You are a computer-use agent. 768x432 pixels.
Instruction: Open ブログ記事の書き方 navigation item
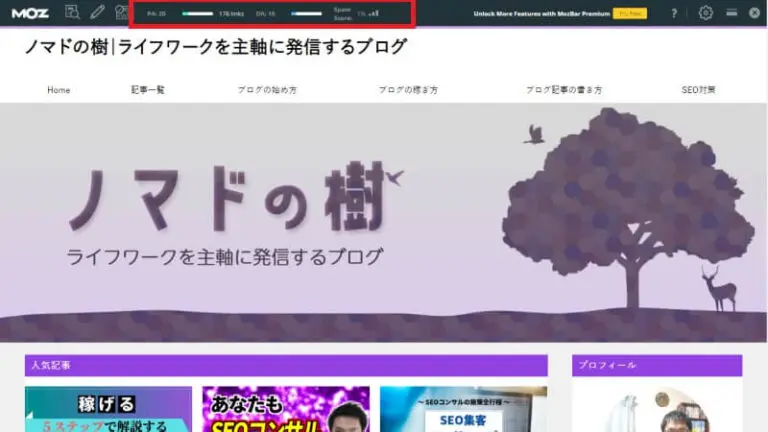(564, 90)
